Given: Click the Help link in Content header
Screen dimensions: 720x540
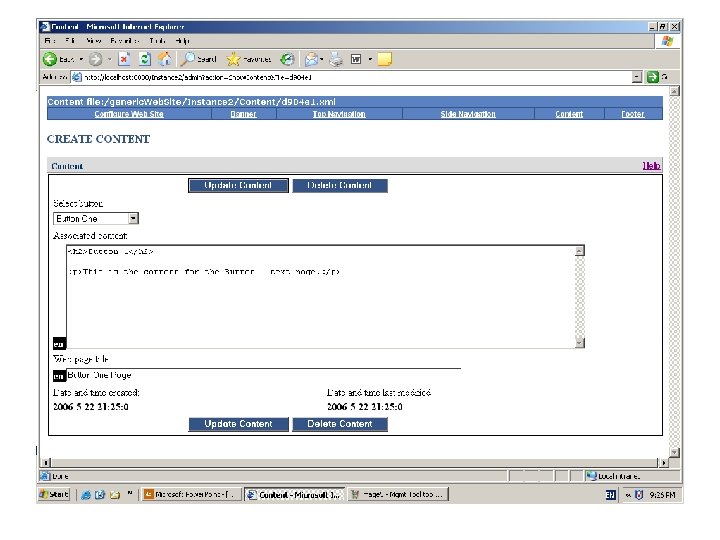Looking at the screenshot, I should 652,165.
